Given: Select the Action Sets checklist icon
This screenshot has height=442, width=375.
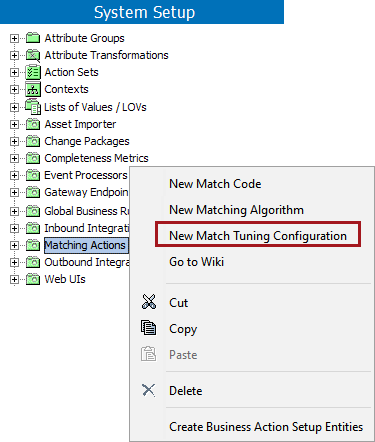Looking at the screenshot, I should pos(33,72).
